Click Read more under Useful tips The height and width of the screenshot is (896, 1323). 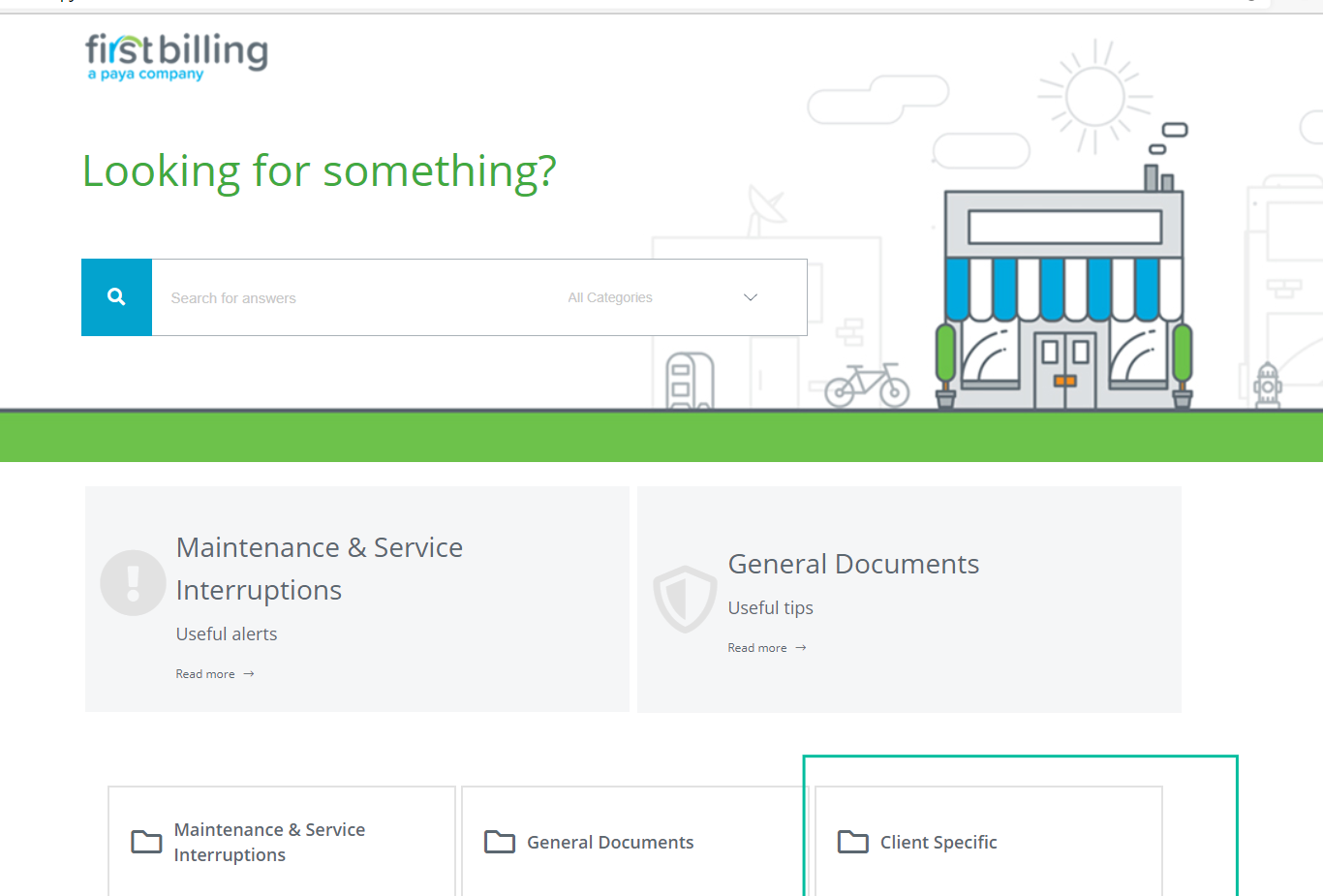[x=757, y=648]
